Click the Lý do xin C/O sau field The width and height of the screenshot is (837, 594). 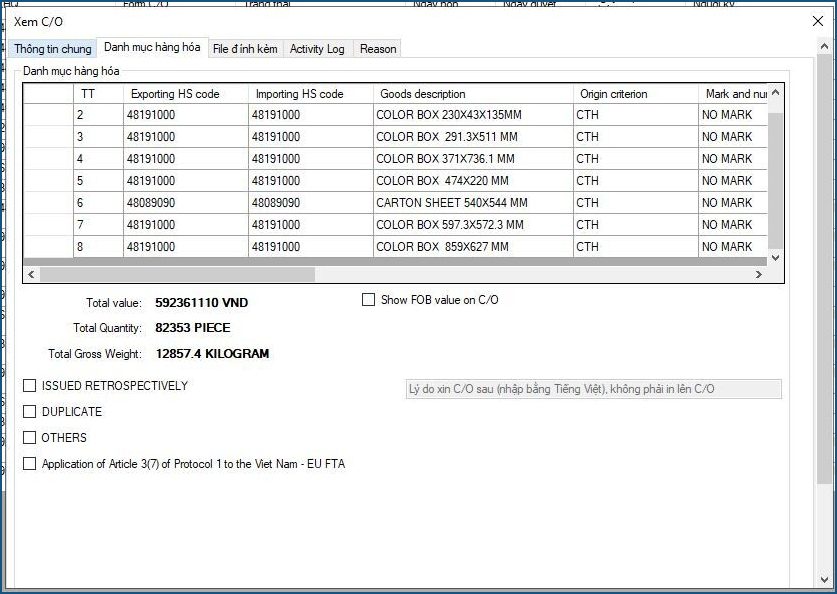pyautogui.click(x=594, y=389)
